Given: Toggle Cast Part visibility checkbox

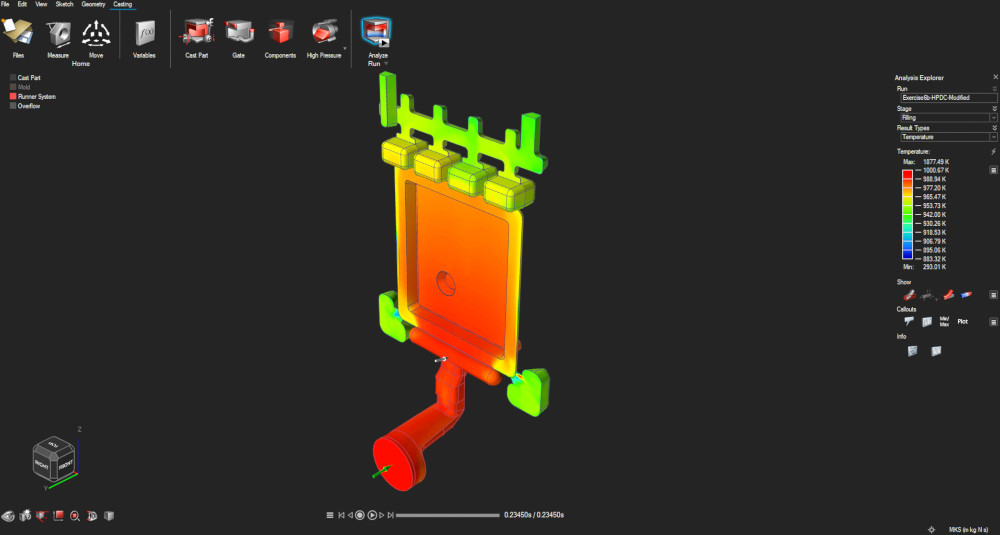Looking at the screenshot, I should coord(13,78).
